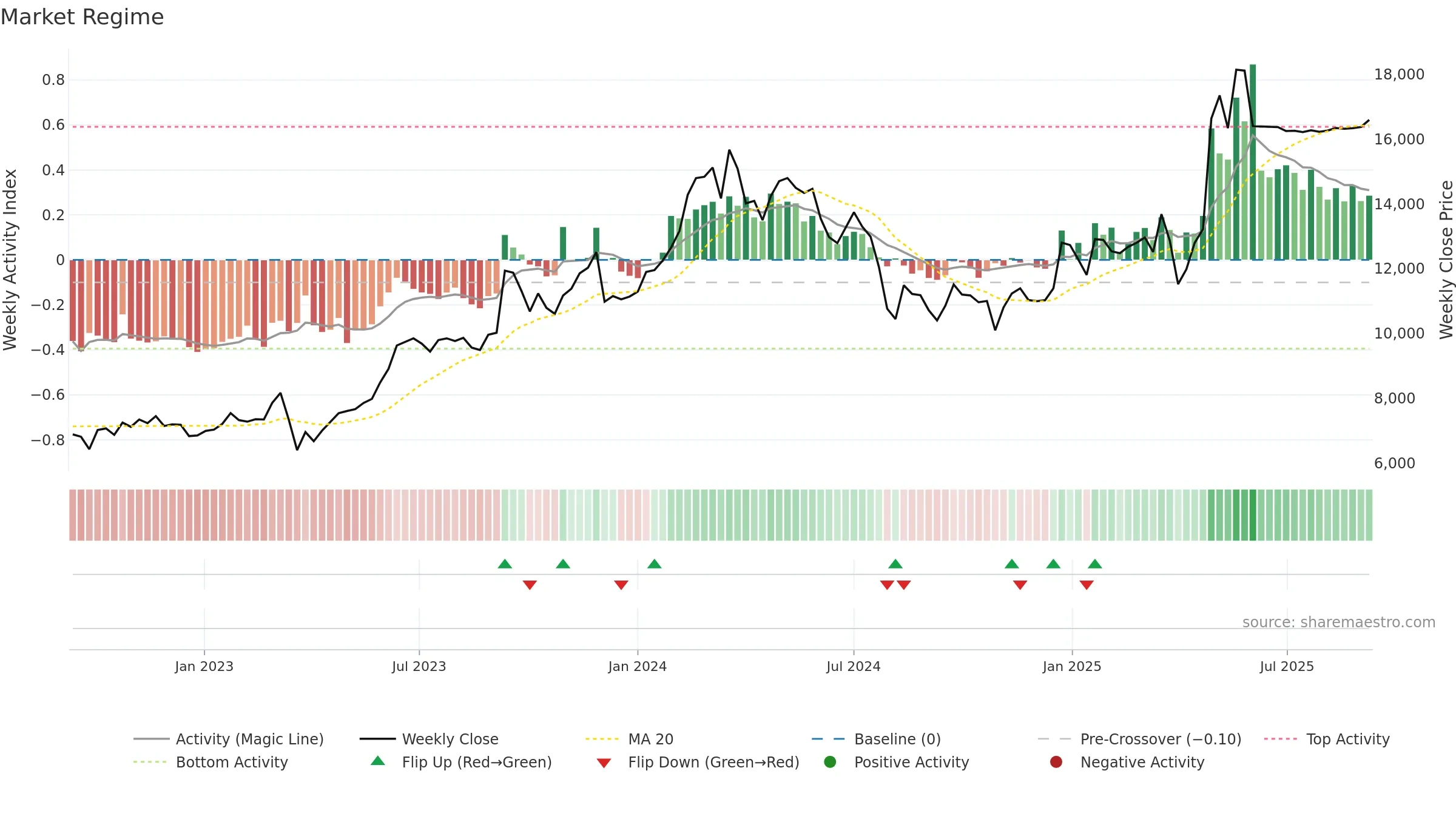Click the Weekly Close Price axis title
This screenshot has width=1456, height=819.
(1446, 260)
